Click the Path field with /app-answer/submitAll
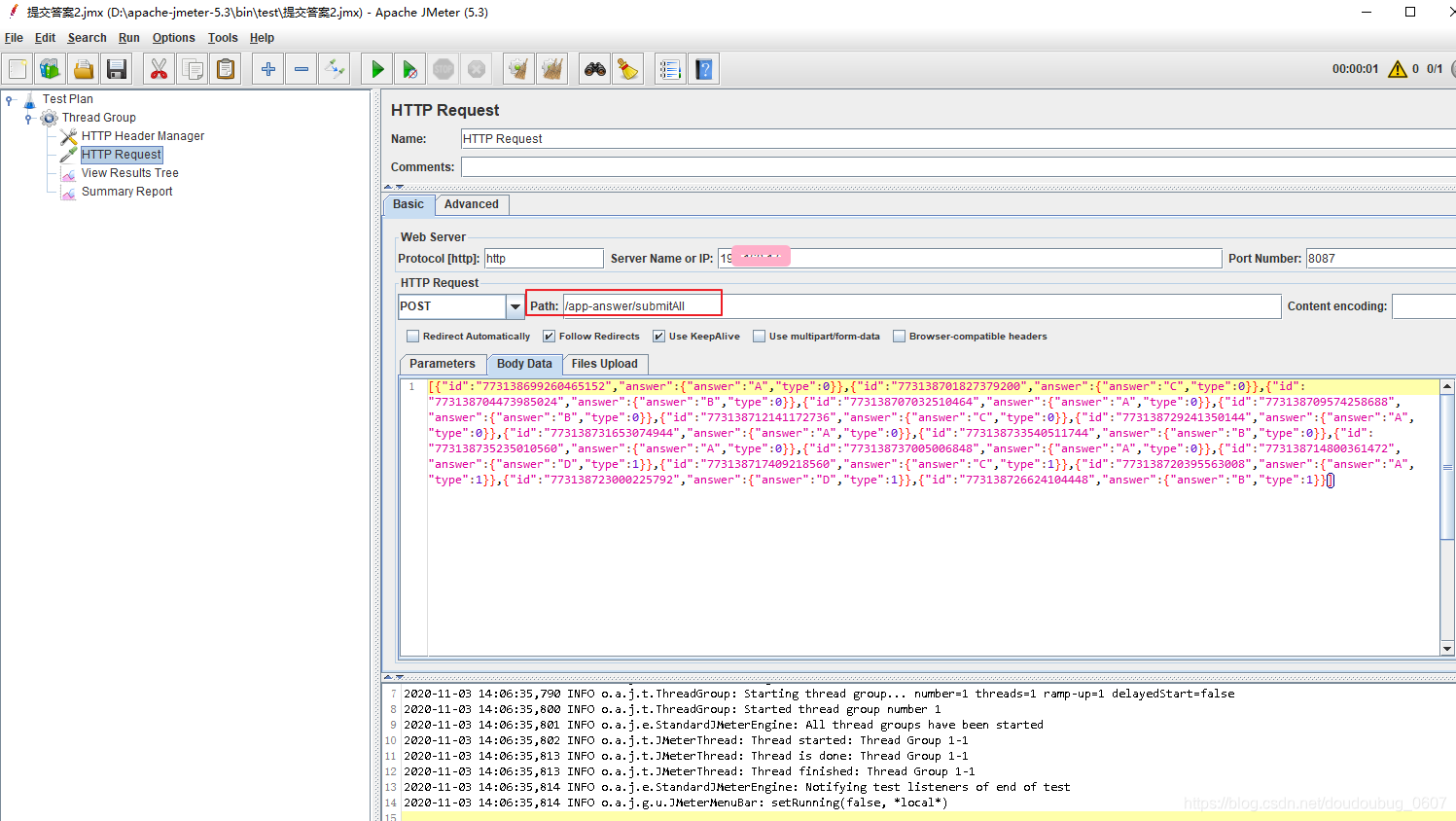1456x821 pixels. (x=922, y=306)
